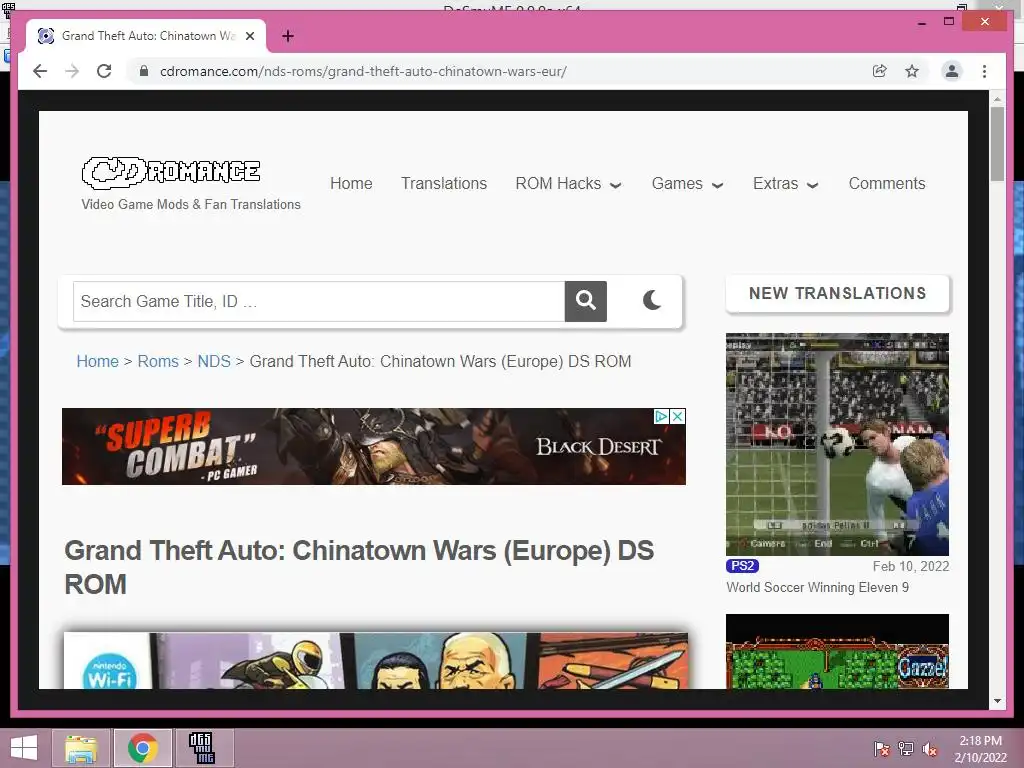Click the scrollbar up arrow

(997, 99)
